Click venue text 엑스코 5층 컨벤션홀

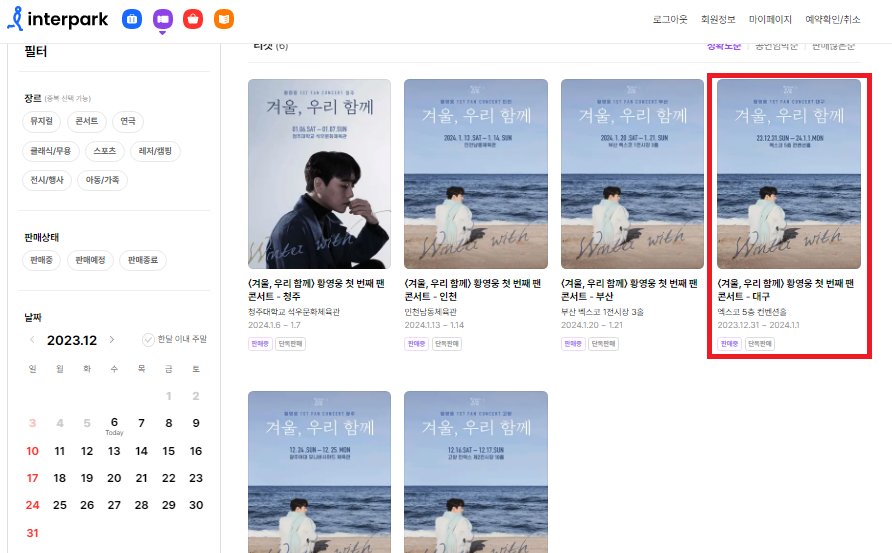click(752, 312)
